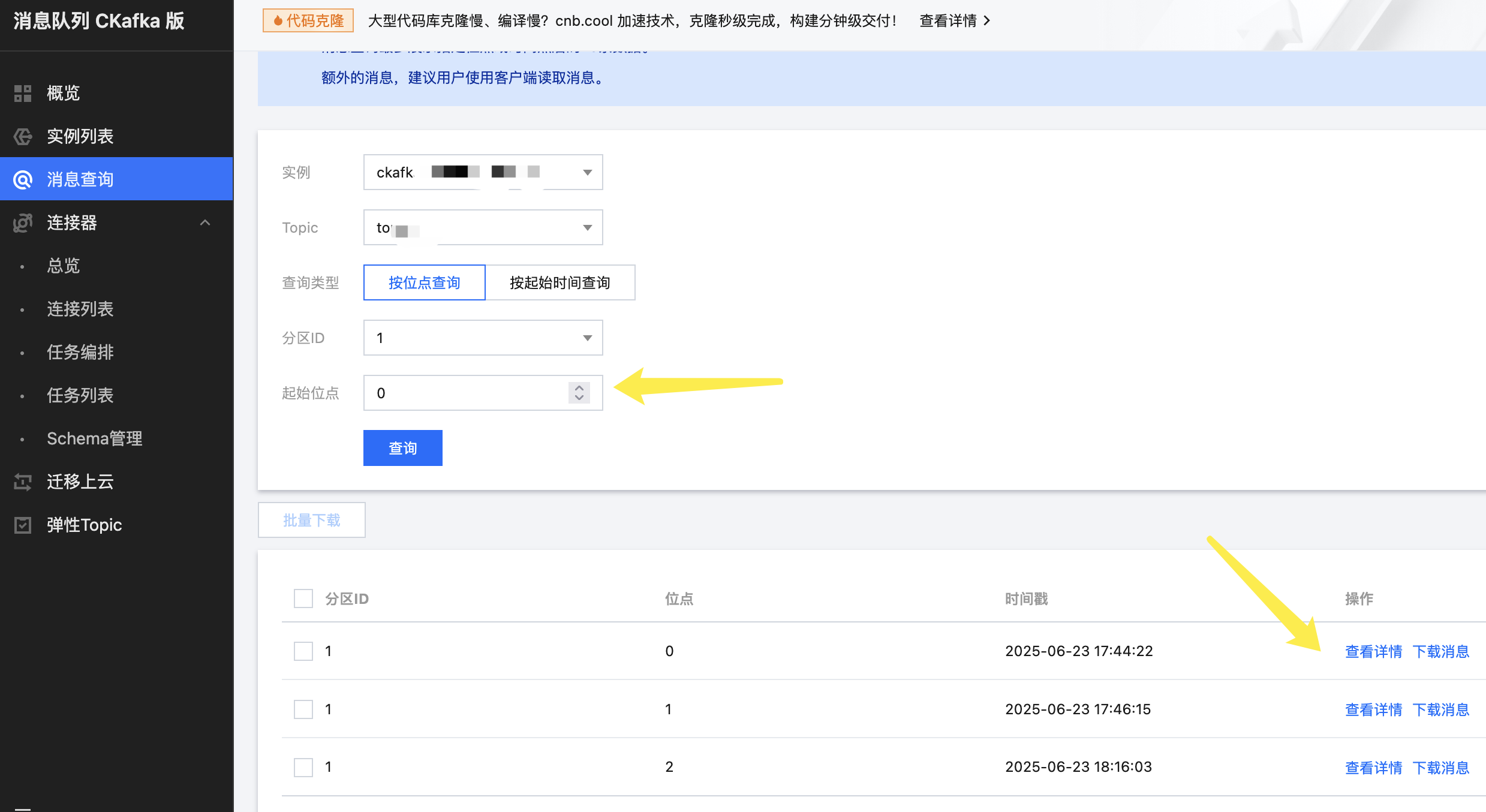Screen dimensions: 1486x812
Task: Check the row timestamped 17:46:15
Action: point(303,709)
